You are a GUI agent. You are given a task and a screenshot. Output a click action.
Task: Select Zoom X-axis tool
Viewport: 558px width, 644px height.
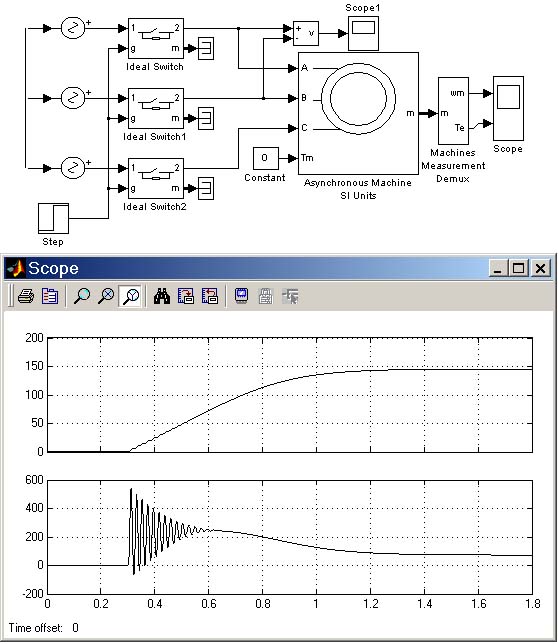click(106, 296)
